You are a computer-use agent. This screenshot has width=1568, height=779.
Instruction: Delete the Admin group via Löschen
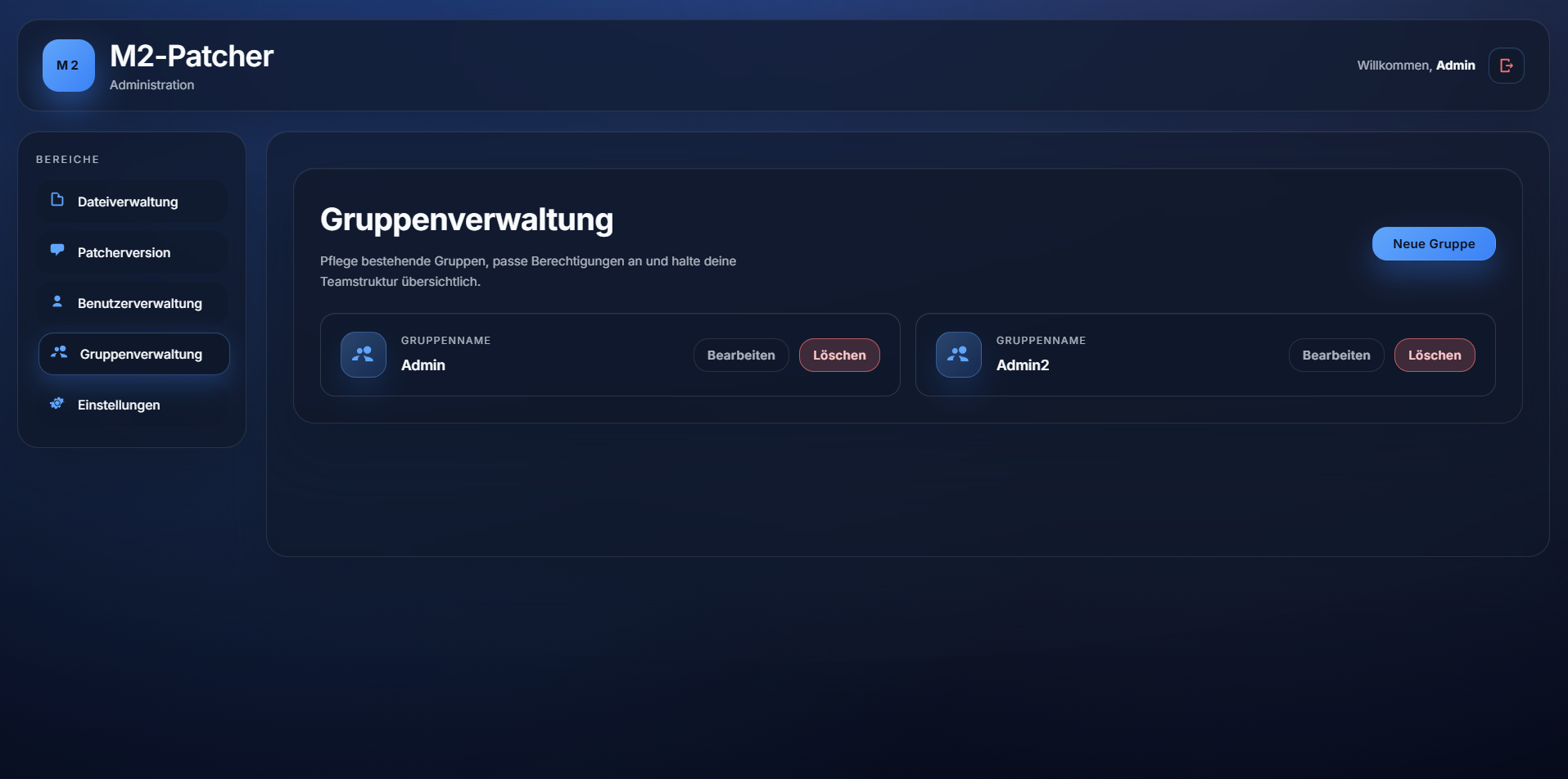click(839, 356)
